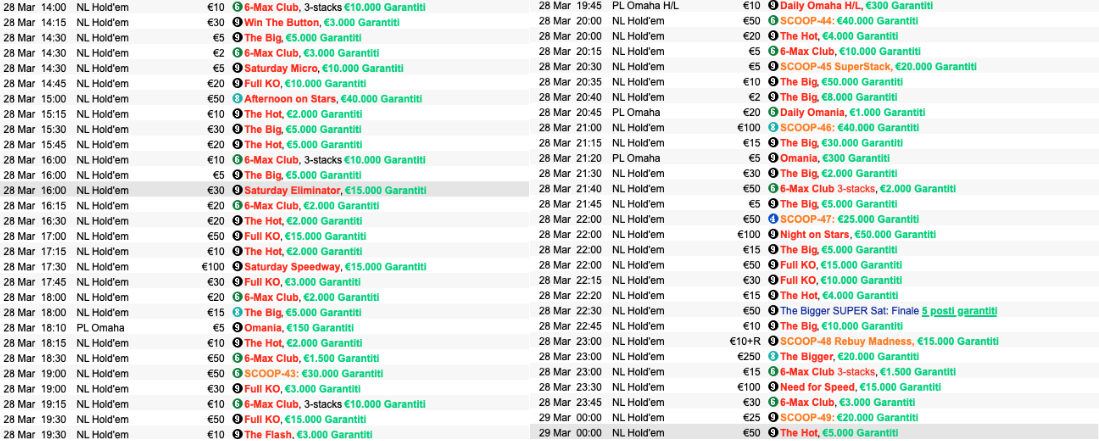Click 'PL Omaha H/L' in the 19:45 row

[646, 6]
